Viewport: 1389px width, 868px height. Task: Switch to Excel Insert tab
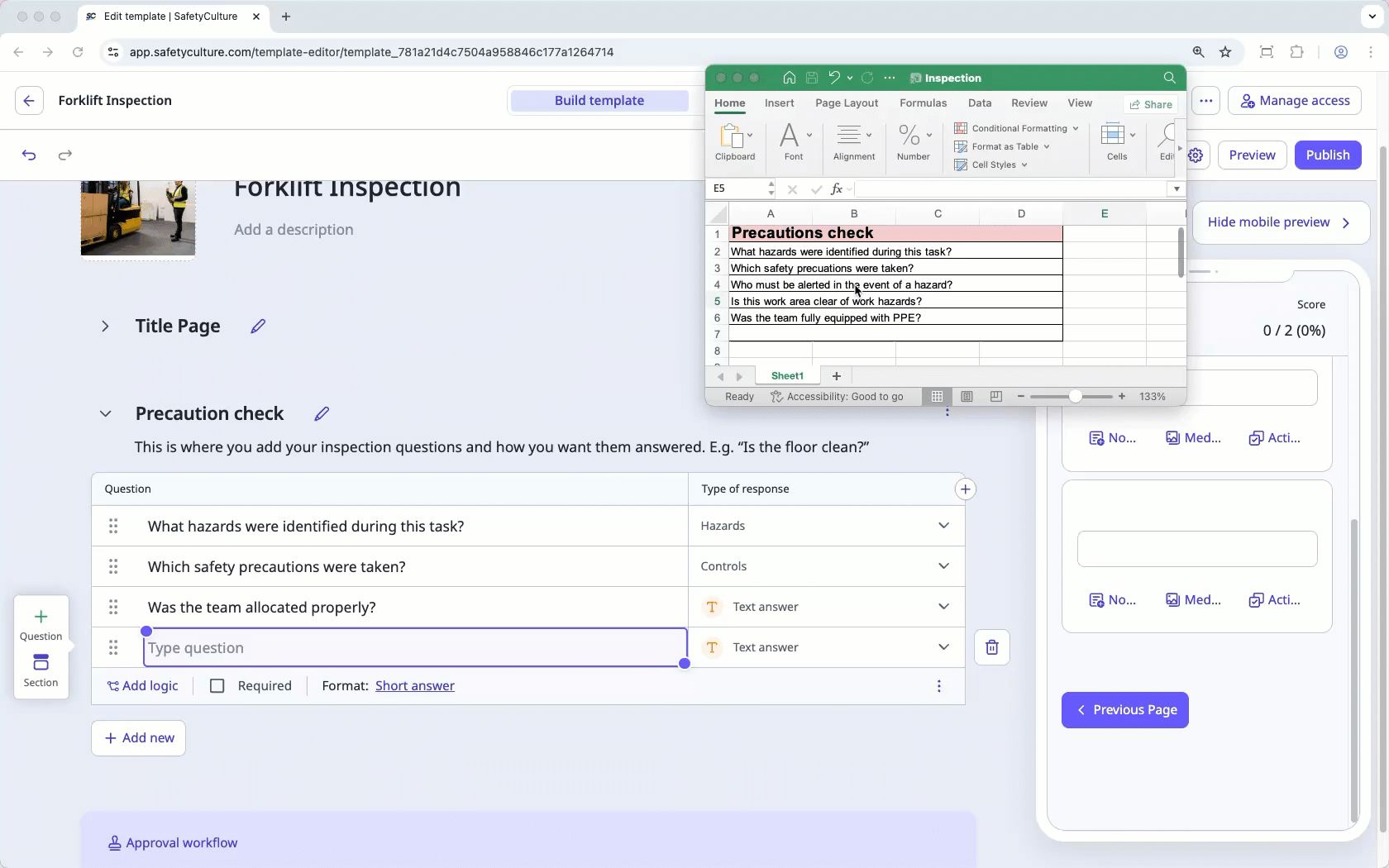(x=780, y=103)
